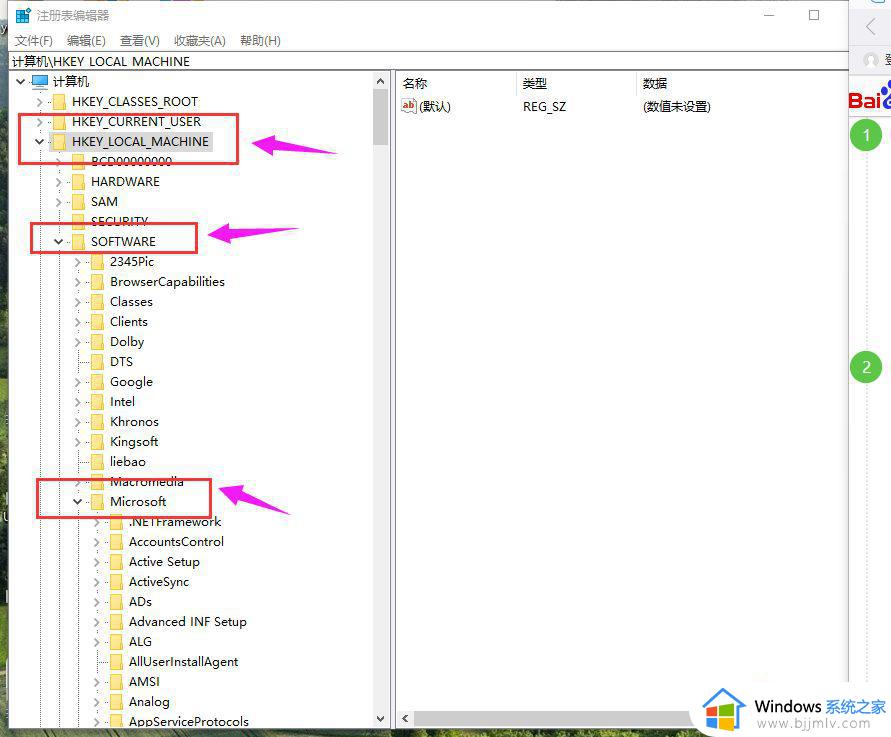The height and width of the screenshot is (737, 891).
Task: Click the Registry Editor title bar icon
Action: click(x=23, y=15)
